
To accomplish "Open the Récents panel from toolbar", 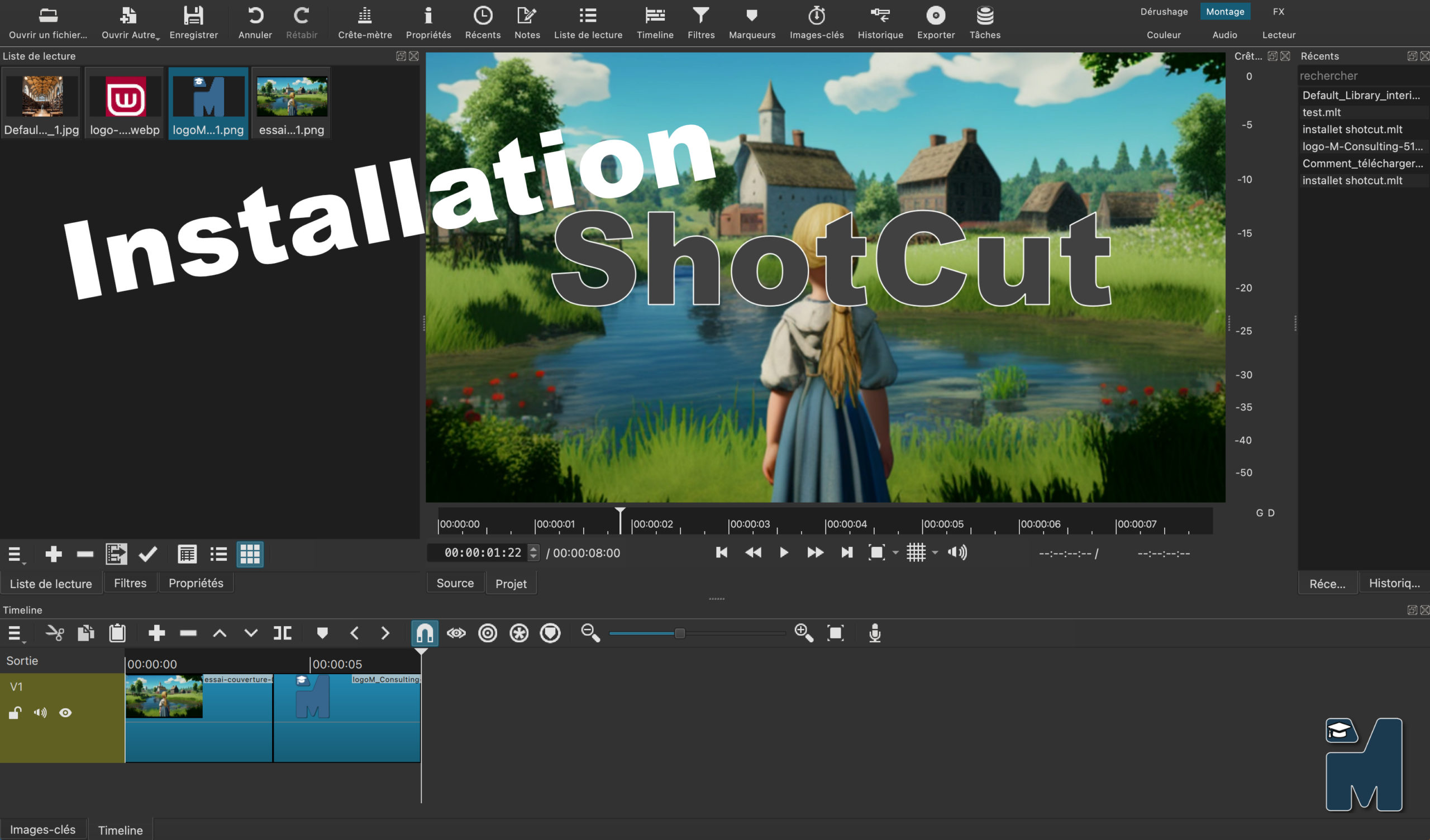I will pos(483,23).
